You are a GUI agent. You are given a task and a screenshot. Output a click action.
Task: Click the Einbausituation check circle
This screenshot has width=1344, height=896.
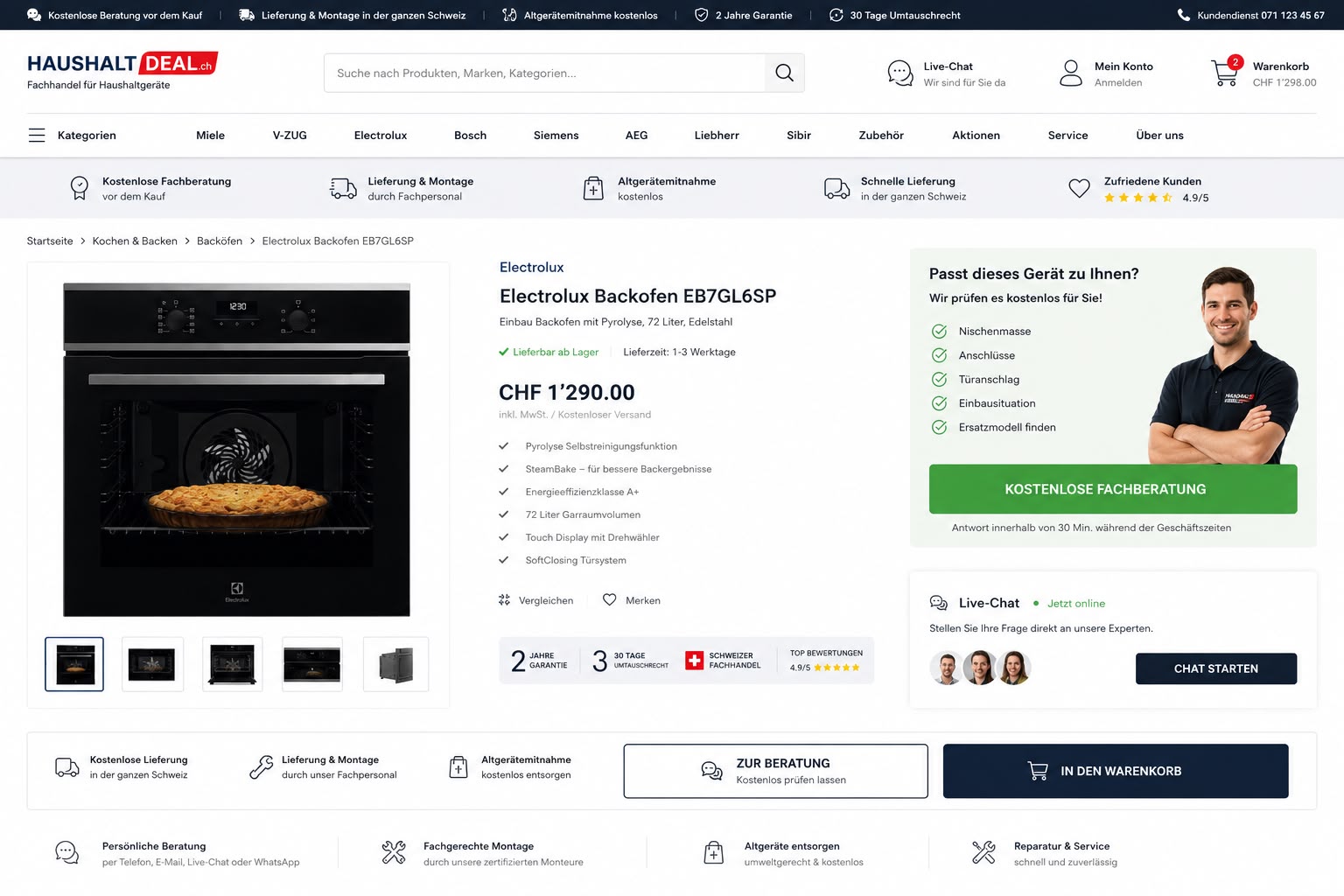pos(939,403)
